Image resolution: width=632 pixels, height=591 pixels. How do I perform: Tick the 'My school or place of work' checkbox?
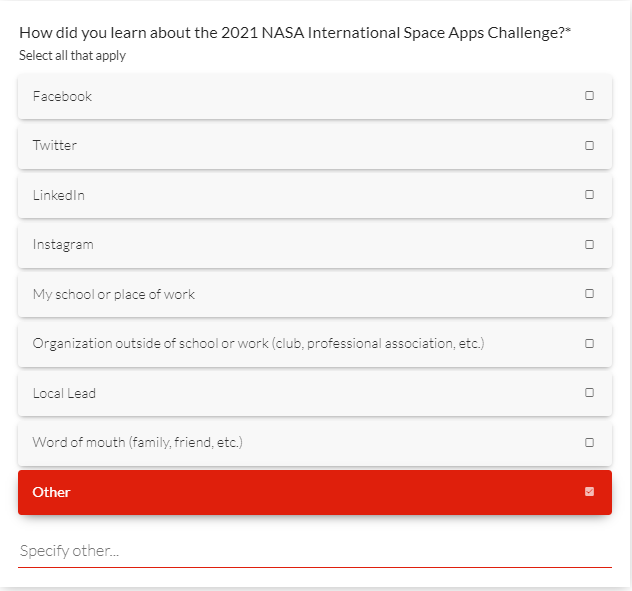tap(589, 294)
